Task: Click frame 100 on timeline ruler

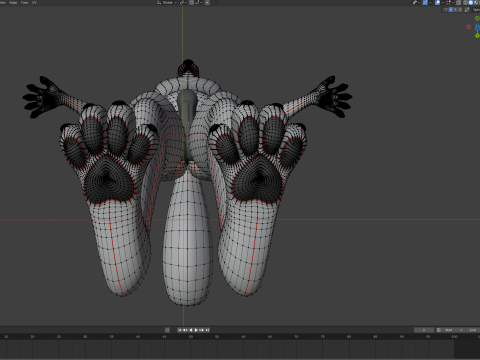Action: point(455,337)
